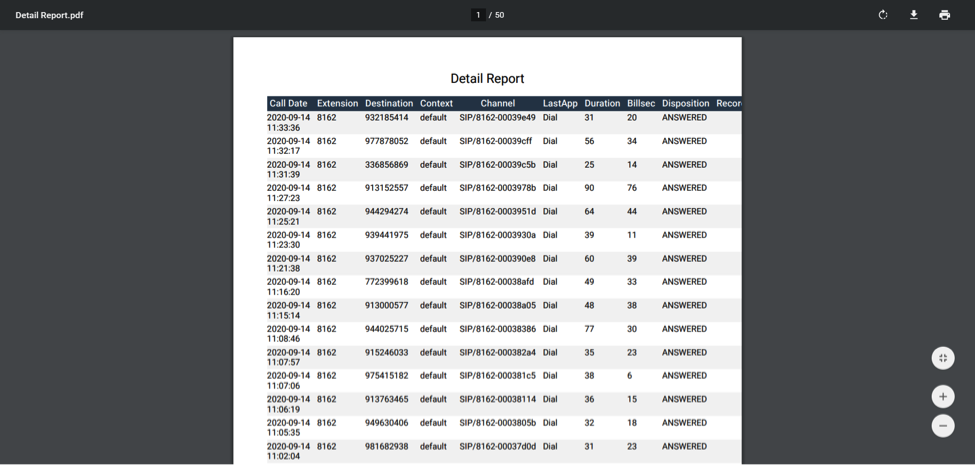
Task: Click channel SIP/8162-0003978b
Action: [x=497, y=188]
